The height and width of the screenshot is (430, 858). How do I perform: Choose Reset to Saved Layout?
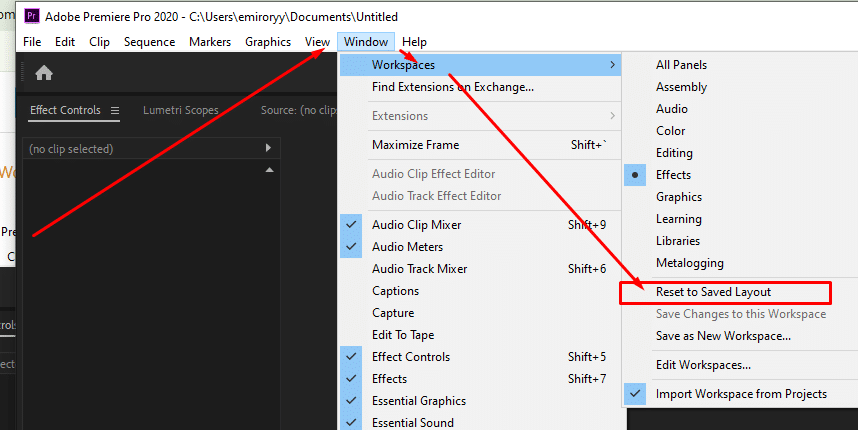(x=713, y=292)
